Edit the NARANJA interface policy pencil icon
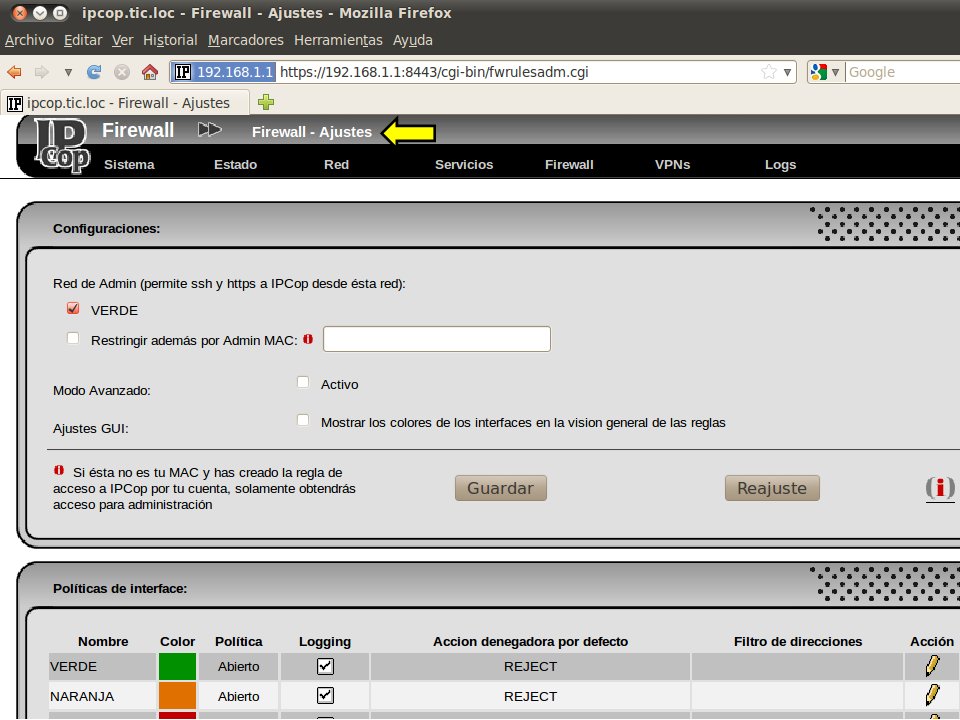The width and height of the screenshot is (960, 720). (932, 695)
